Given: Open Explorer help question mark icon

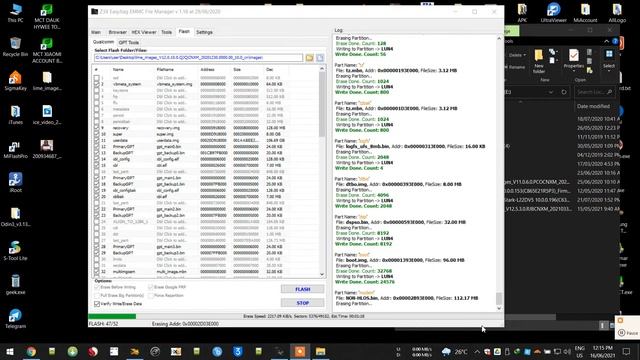Looking at the screenshot, I should pos(615,41).
